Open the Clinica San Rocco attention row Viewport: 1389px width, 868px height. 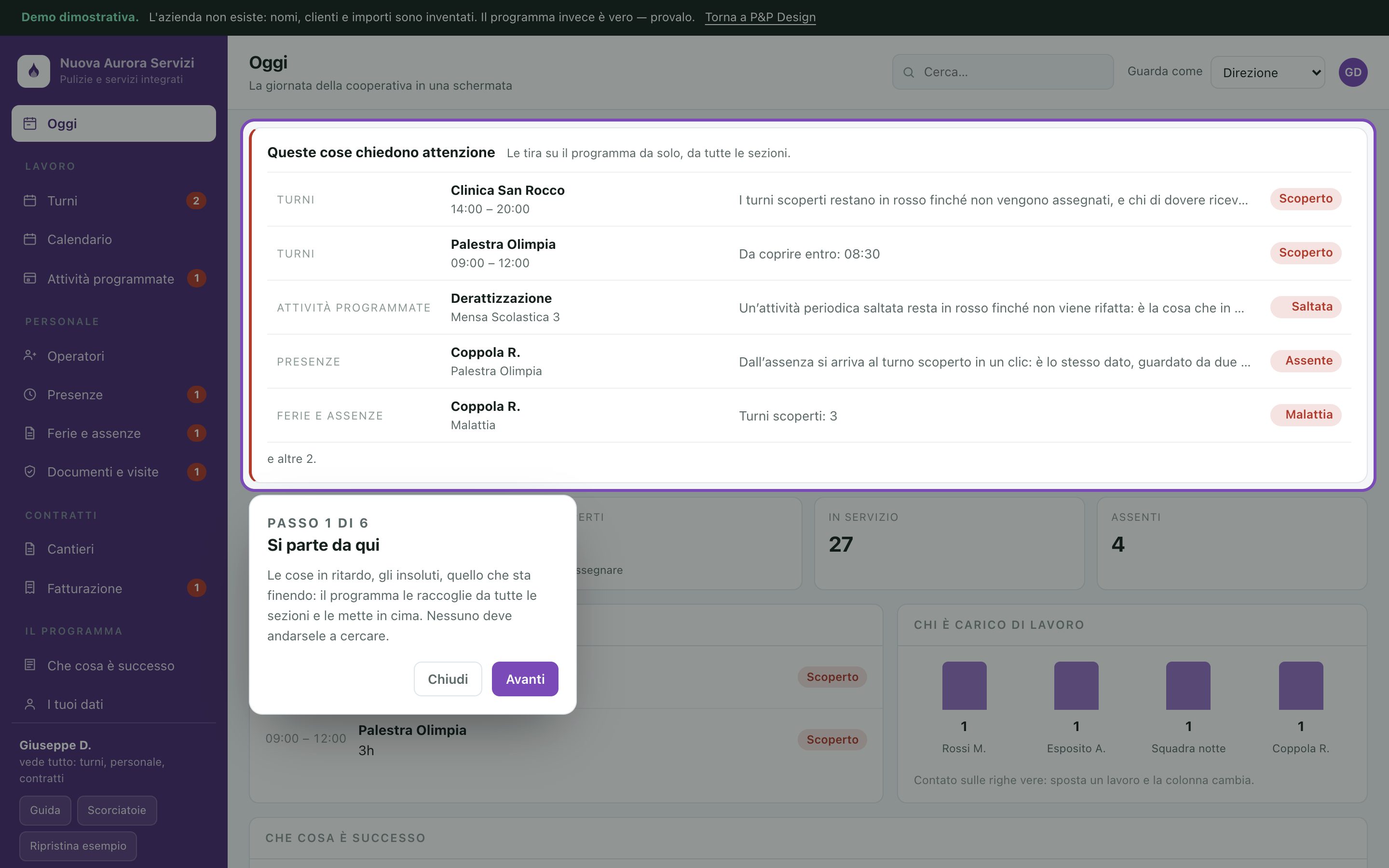tap(809, 199)
